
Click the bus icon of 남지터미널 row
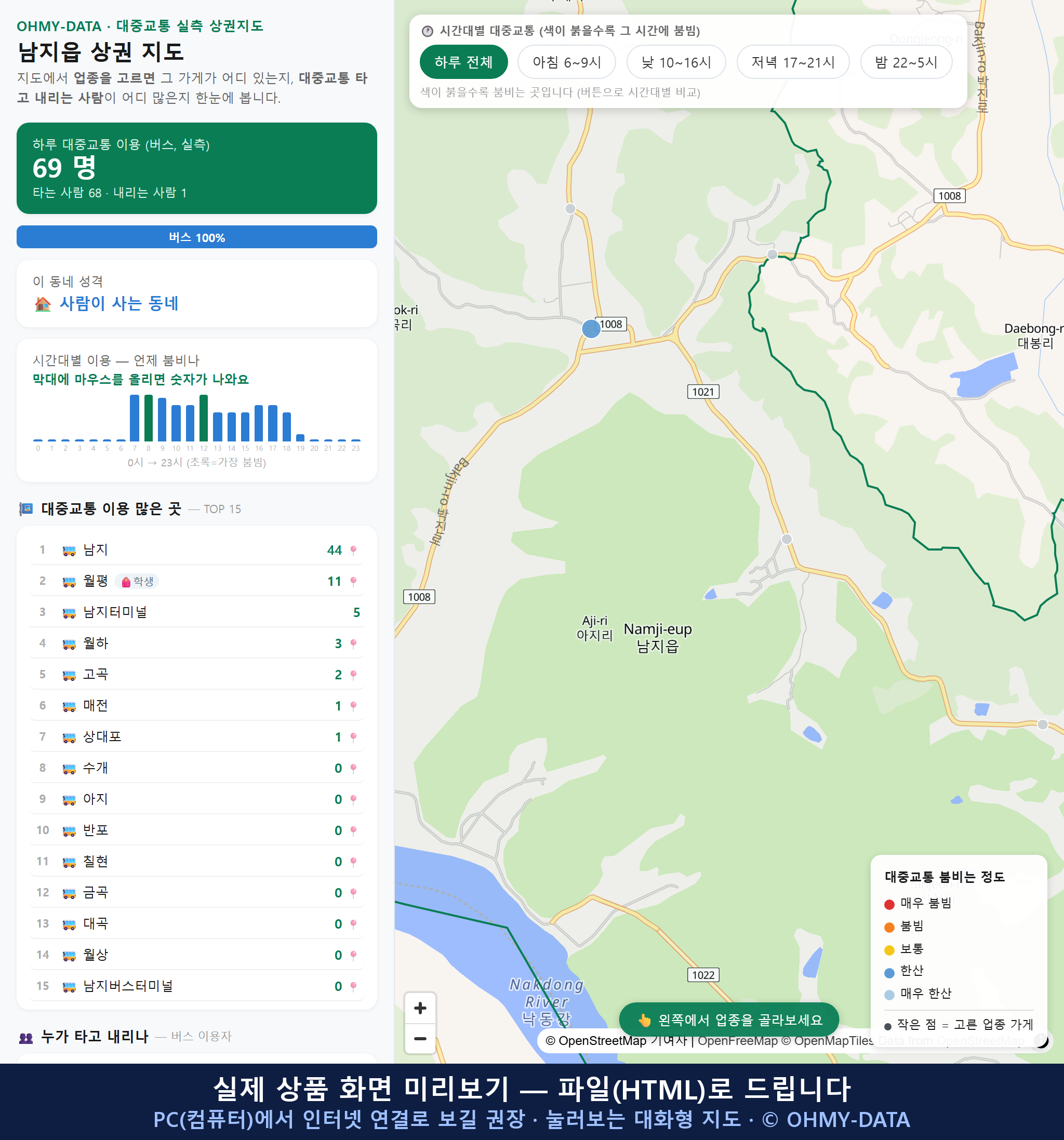(69, 613)
